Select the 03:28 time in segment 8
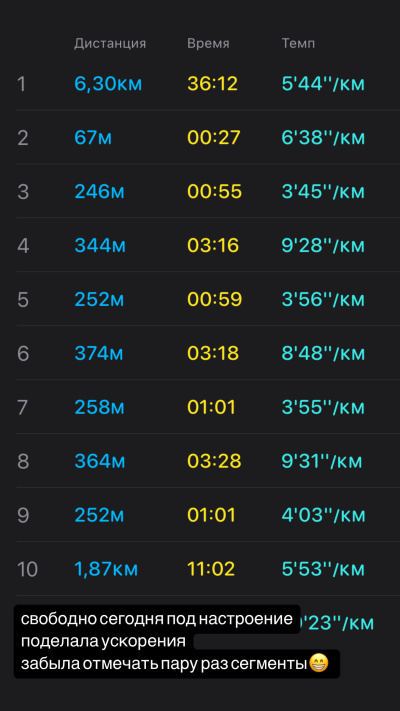This screenshot has width=400, height=711. pos(214,462)
